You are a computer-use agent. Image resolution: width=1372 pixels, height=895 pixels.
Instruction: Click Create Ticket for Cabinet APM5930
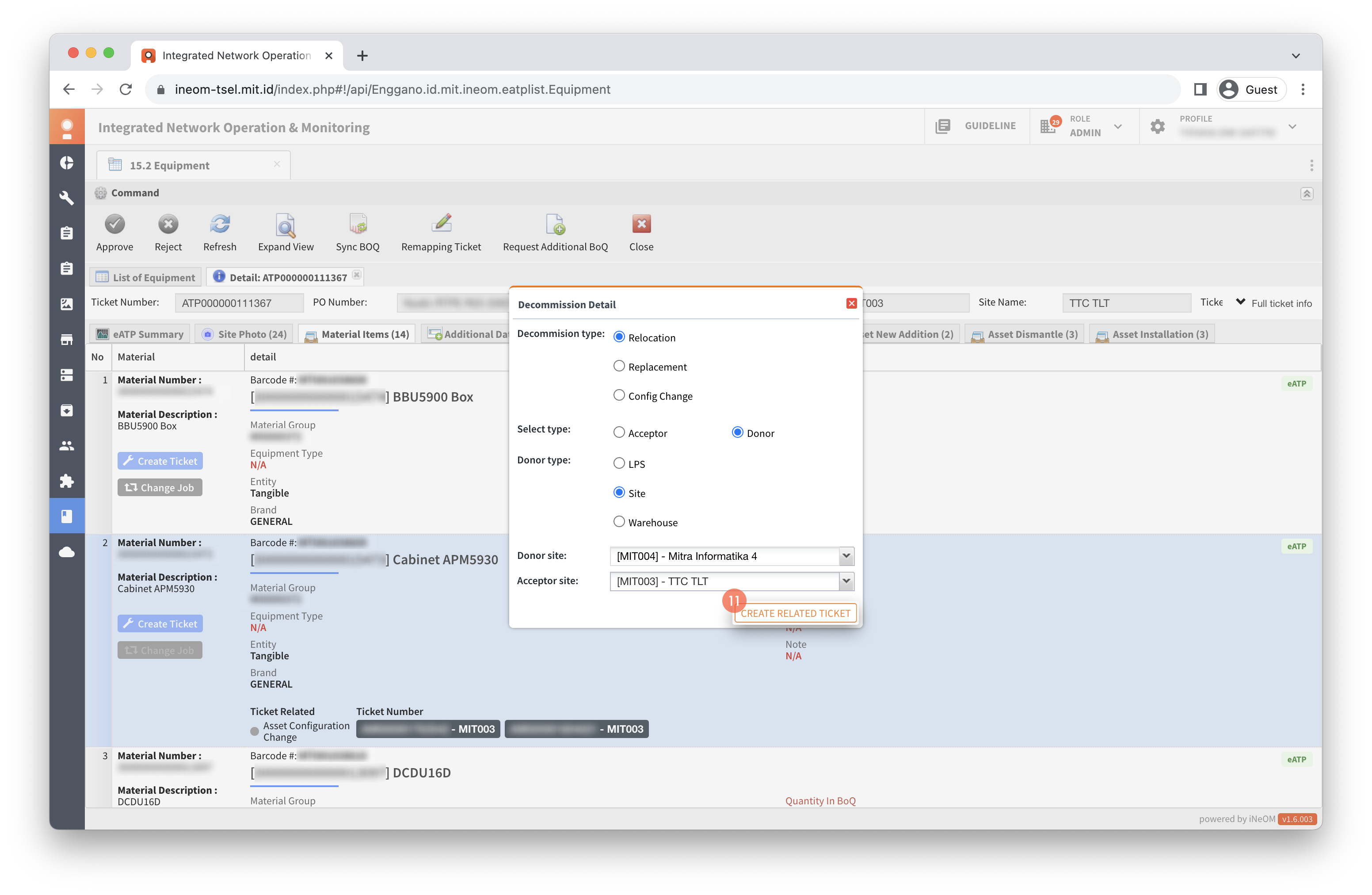coord(160,623)
